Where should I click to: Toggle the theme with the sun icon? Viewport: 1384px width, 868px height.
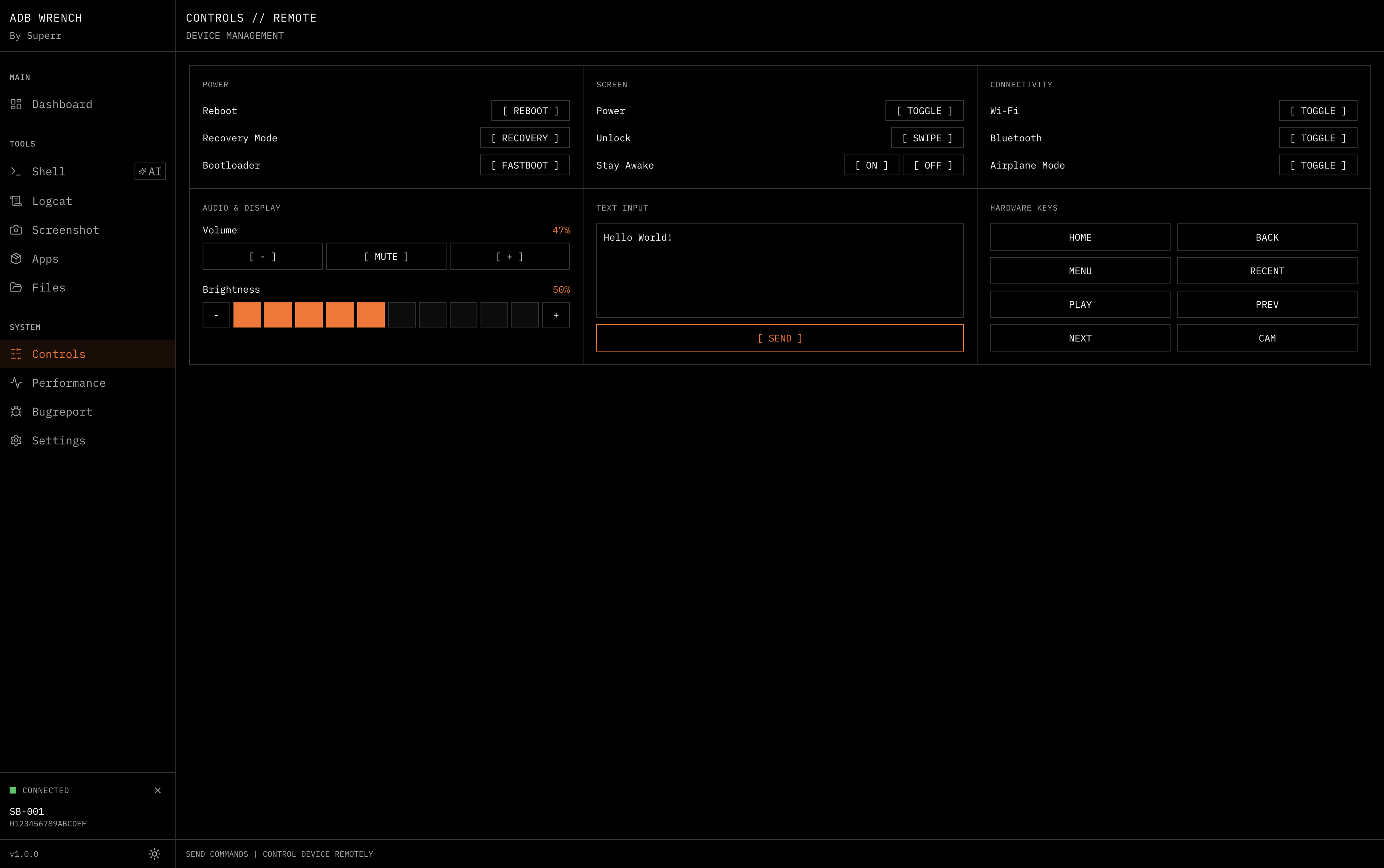[154, 854]
